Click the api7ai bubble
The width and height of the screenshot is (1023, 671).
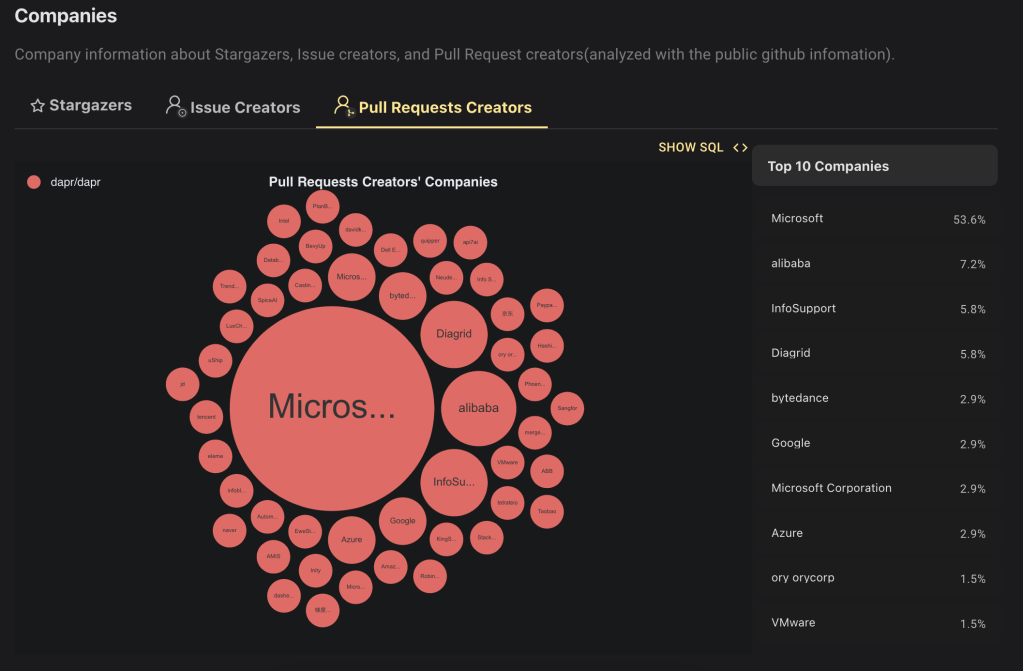point(470,242)
